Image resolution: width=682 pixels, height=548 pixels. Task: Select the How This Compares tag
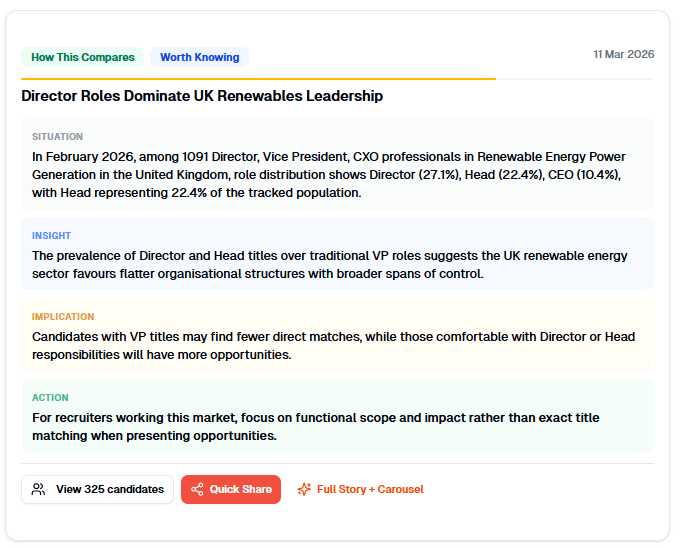[x=83, y=57]
